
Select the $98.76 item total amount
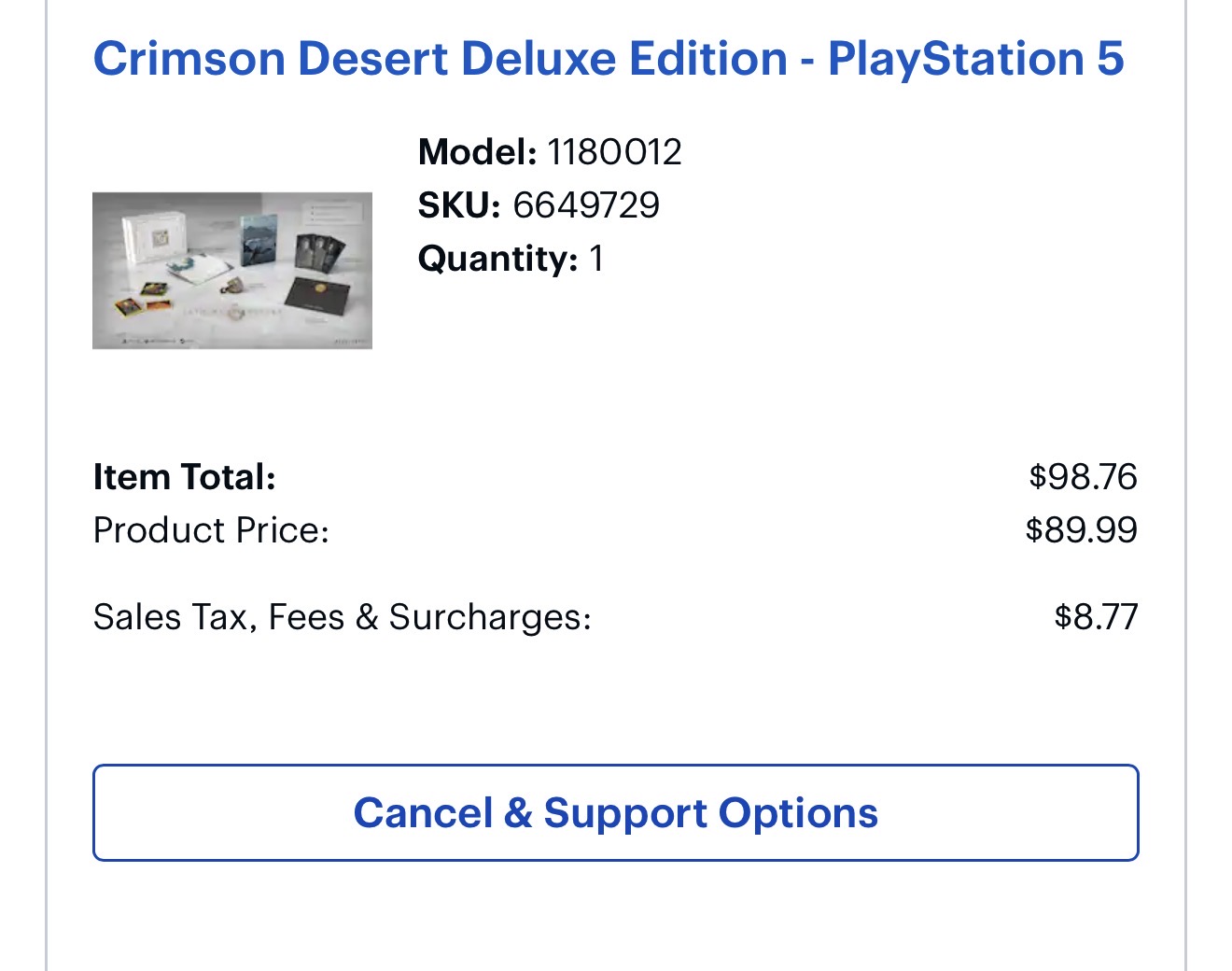pyautogui.click(x=1083, y=477)
